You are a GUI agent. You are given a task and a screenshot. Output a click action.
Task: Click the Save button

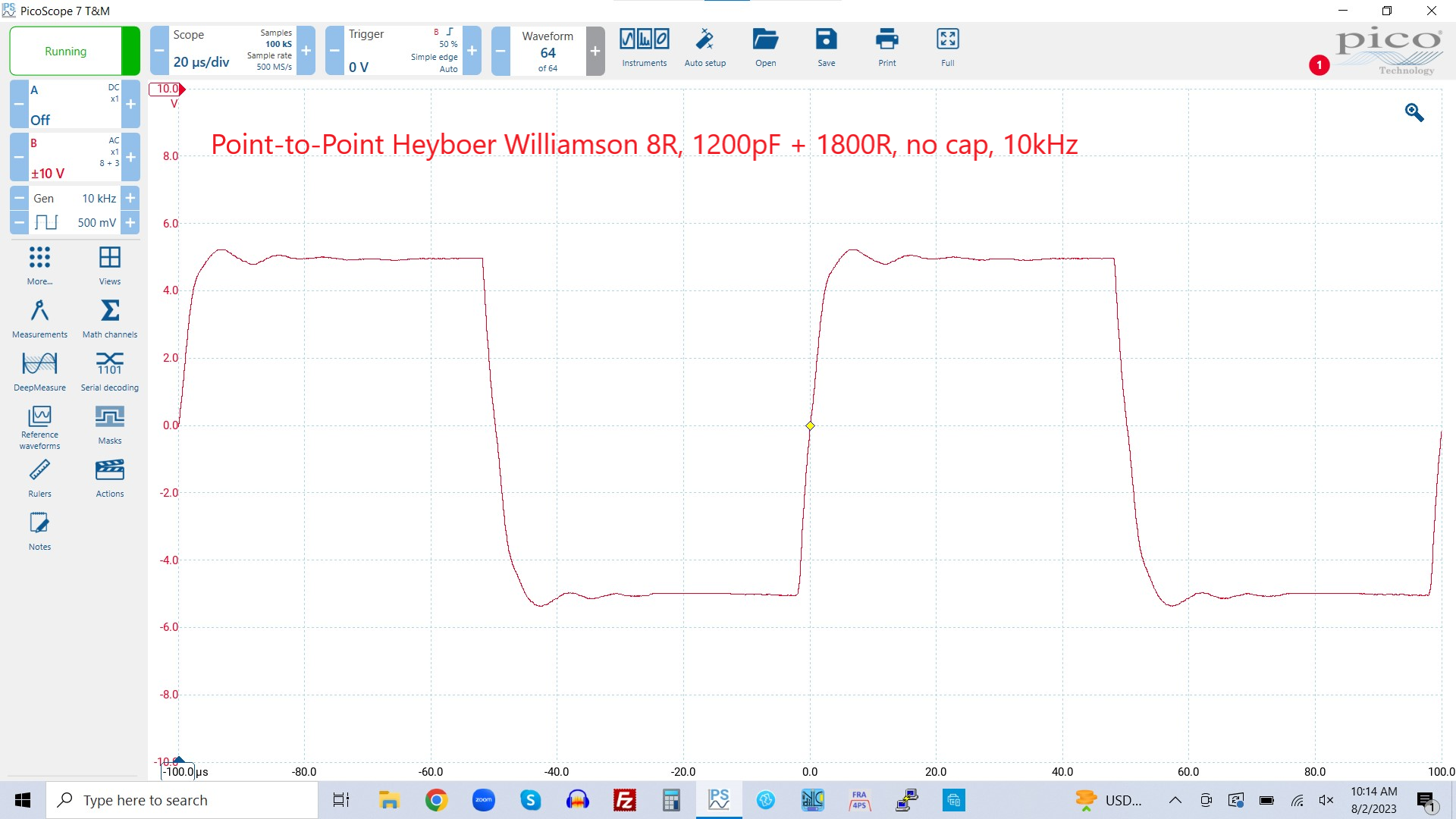826,47
